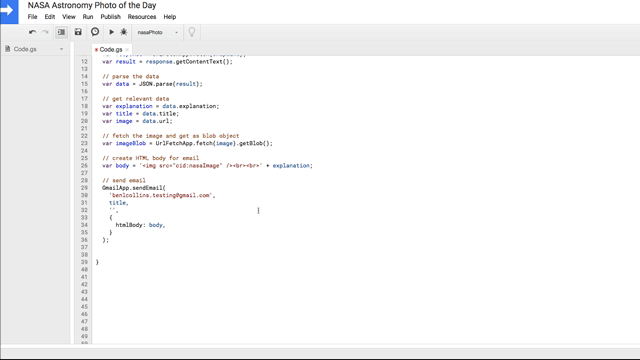Screen dimensions: 640x360
Task: Click the '// get relevant data' comment
Action: point(136,99)
